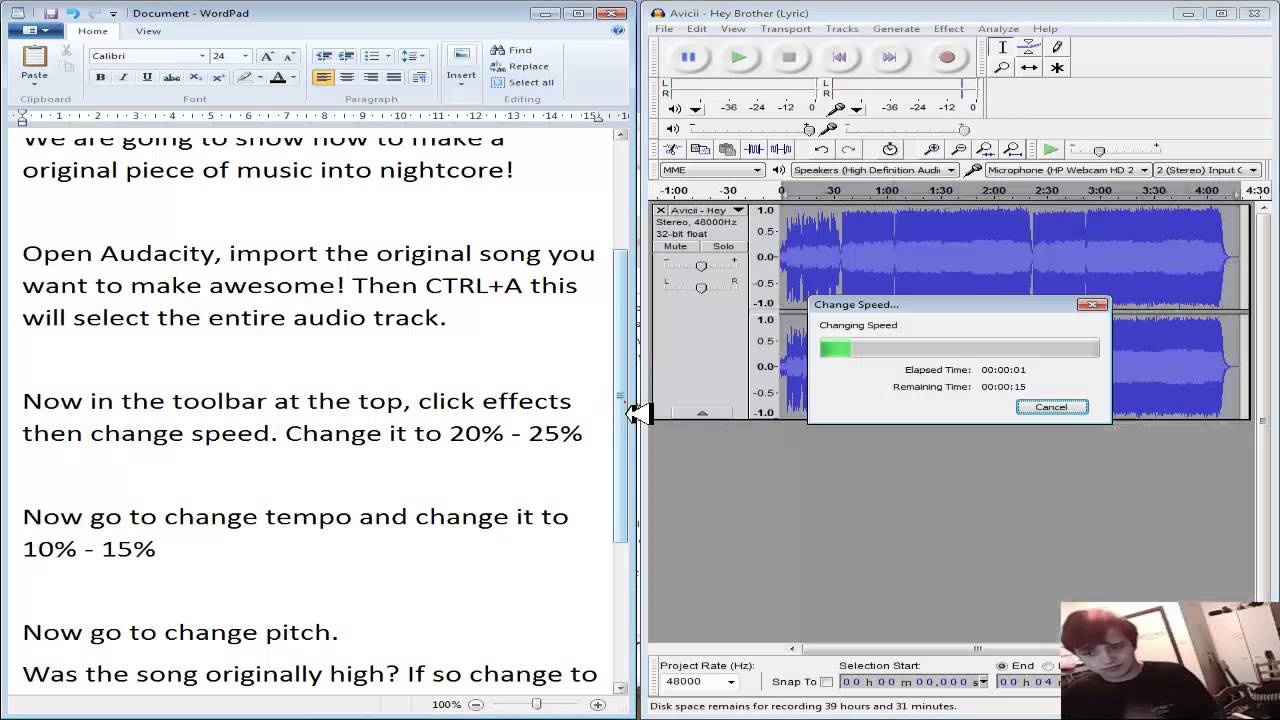Open the Generate menu in Audacity
This screenshot has height=720, width=1280.
(x=896, y=29)
